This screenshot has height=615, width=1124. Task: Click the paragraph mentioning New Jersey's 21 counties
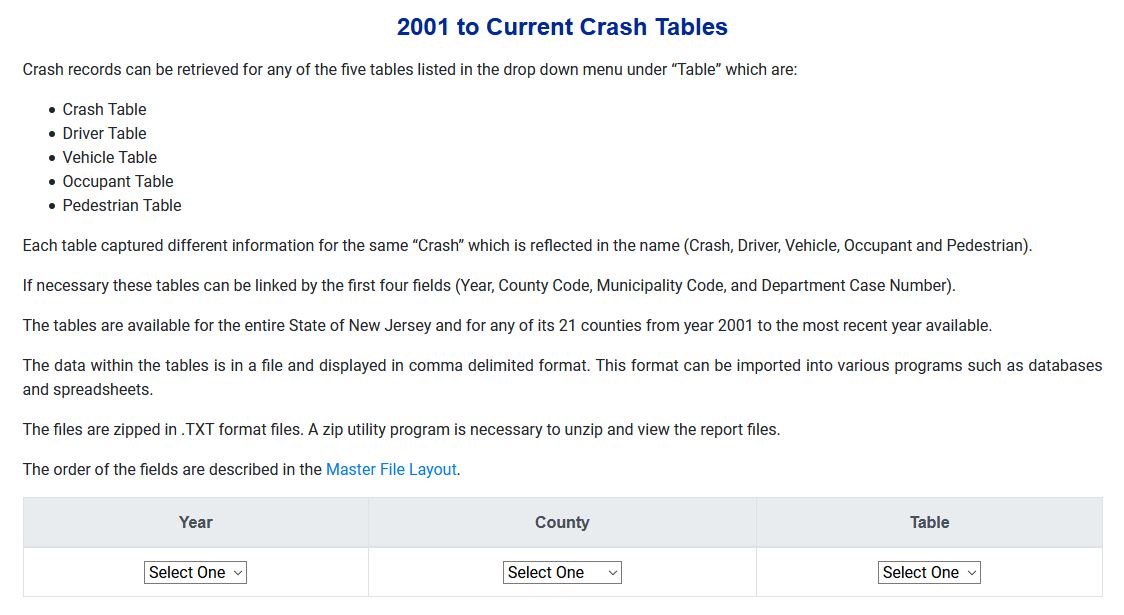pos(507,325)
